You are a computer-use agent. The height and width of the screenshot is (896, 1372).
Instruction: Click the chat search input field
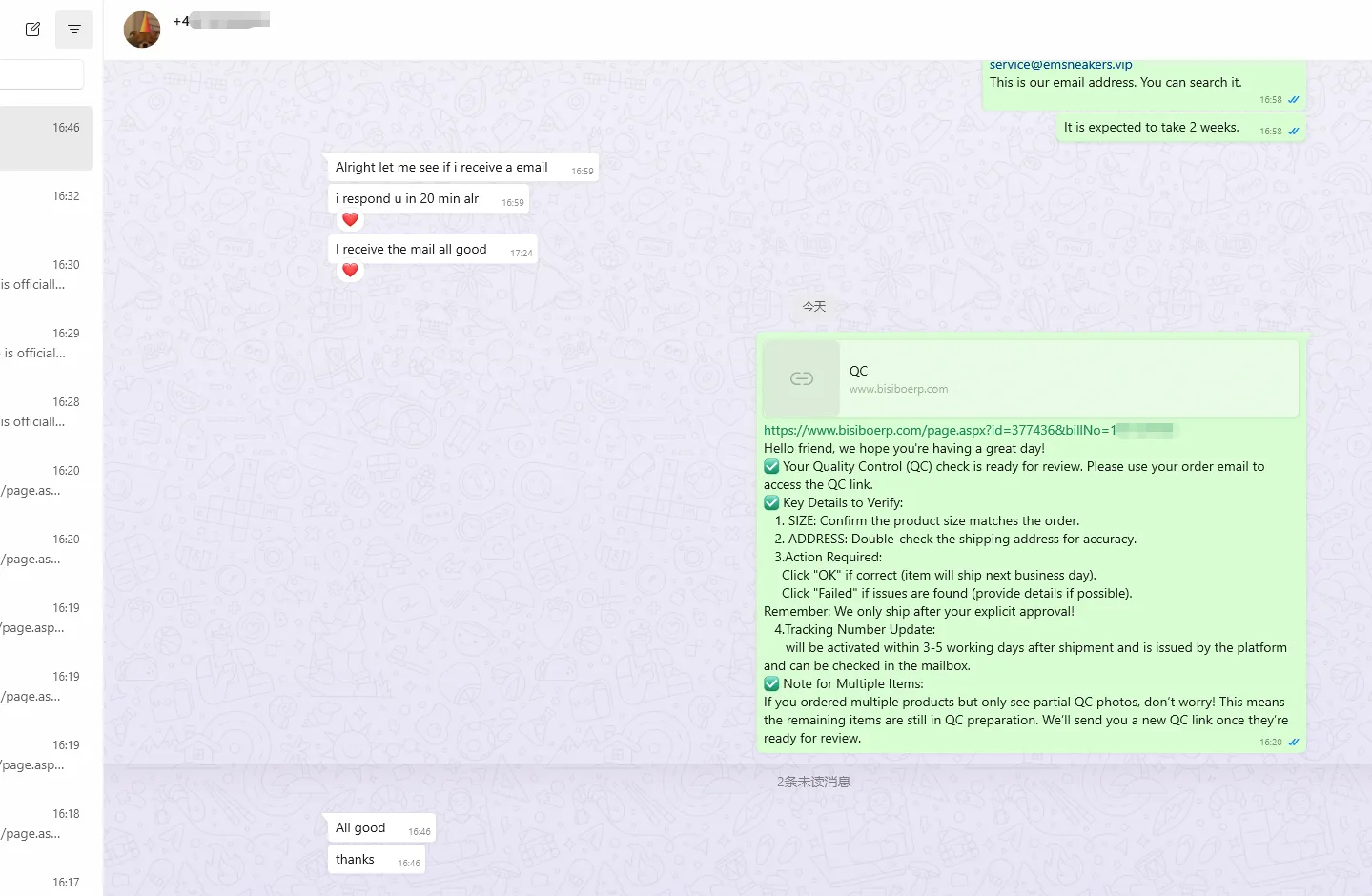coord(42,74)
